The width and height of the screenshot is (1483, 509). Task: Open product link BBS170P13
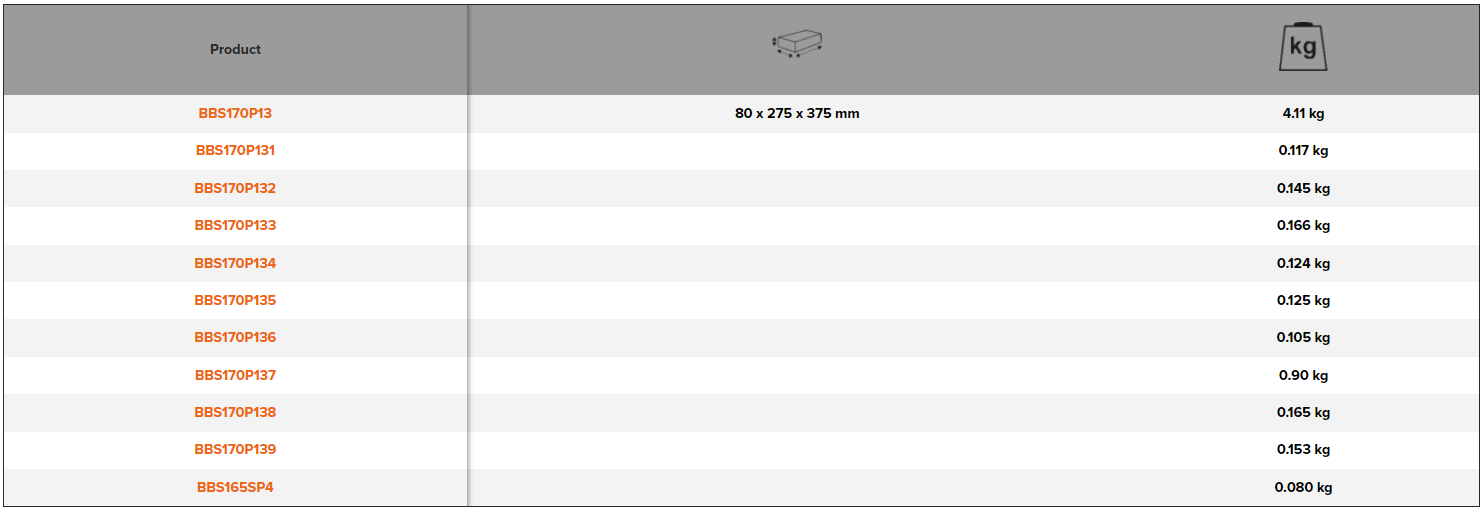(235, 113)
